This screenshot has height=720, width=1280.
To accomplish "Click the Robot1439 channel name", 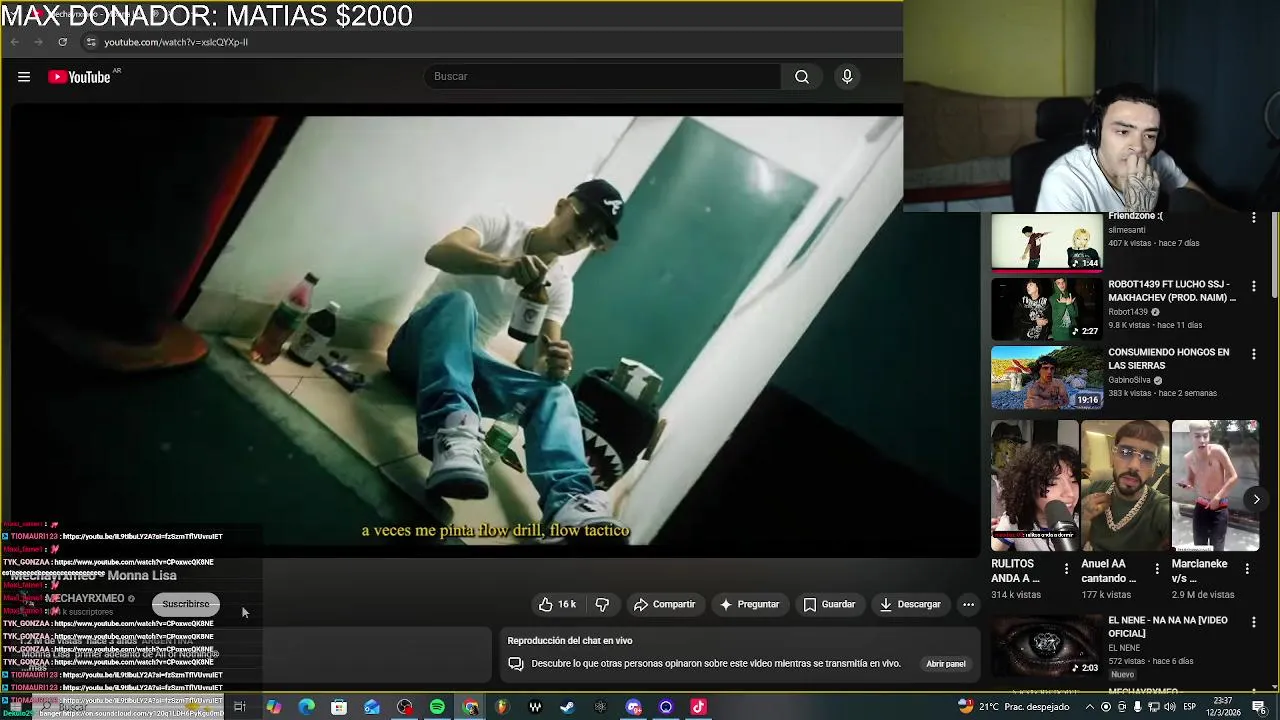I will pos(1128,312).
